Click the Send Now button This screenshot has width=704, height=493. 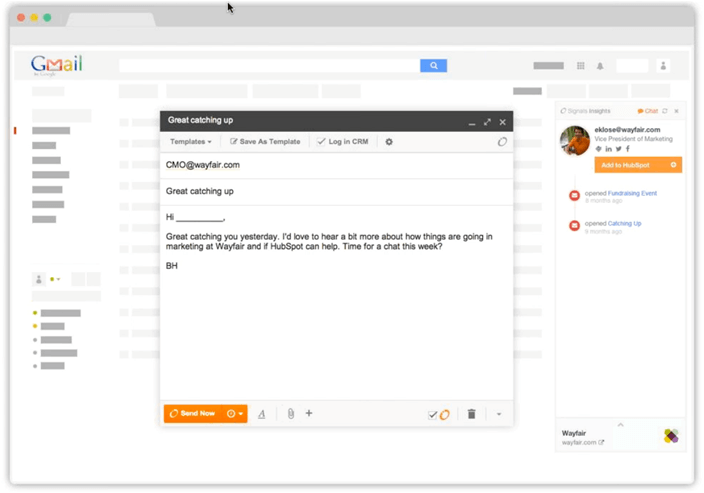(194, 414)
